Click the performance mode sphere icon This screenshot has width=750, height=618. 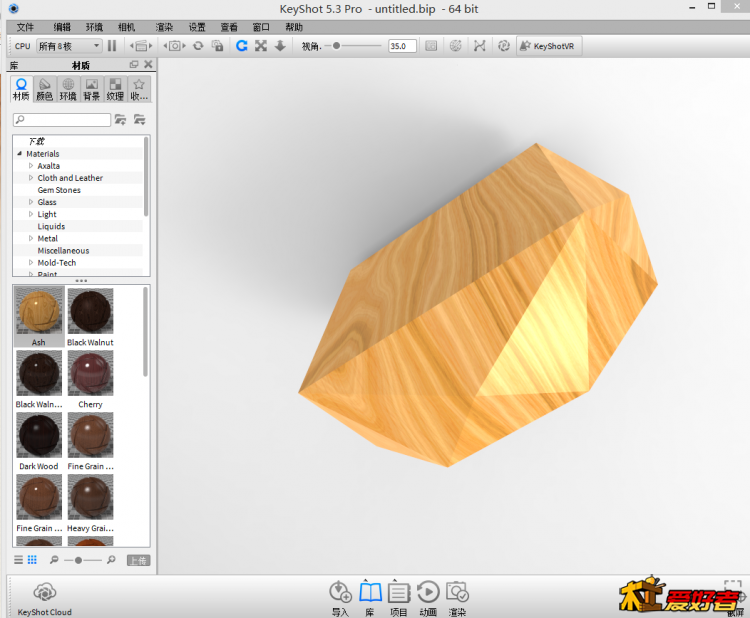click(456, 46)
